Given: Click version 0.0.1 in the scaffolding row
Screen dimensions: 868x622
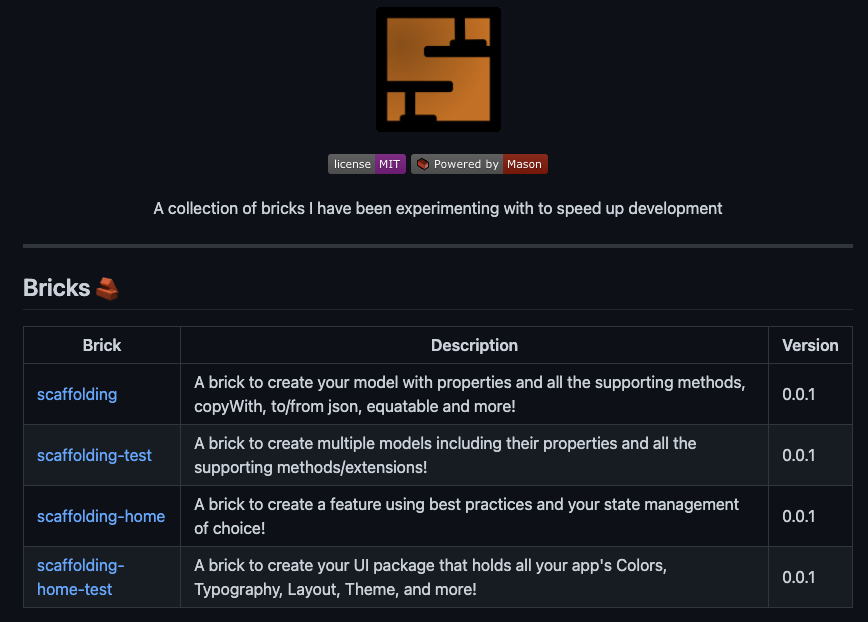Looking at the screenshot, I should pyautogui.click(x=799, y=394).
